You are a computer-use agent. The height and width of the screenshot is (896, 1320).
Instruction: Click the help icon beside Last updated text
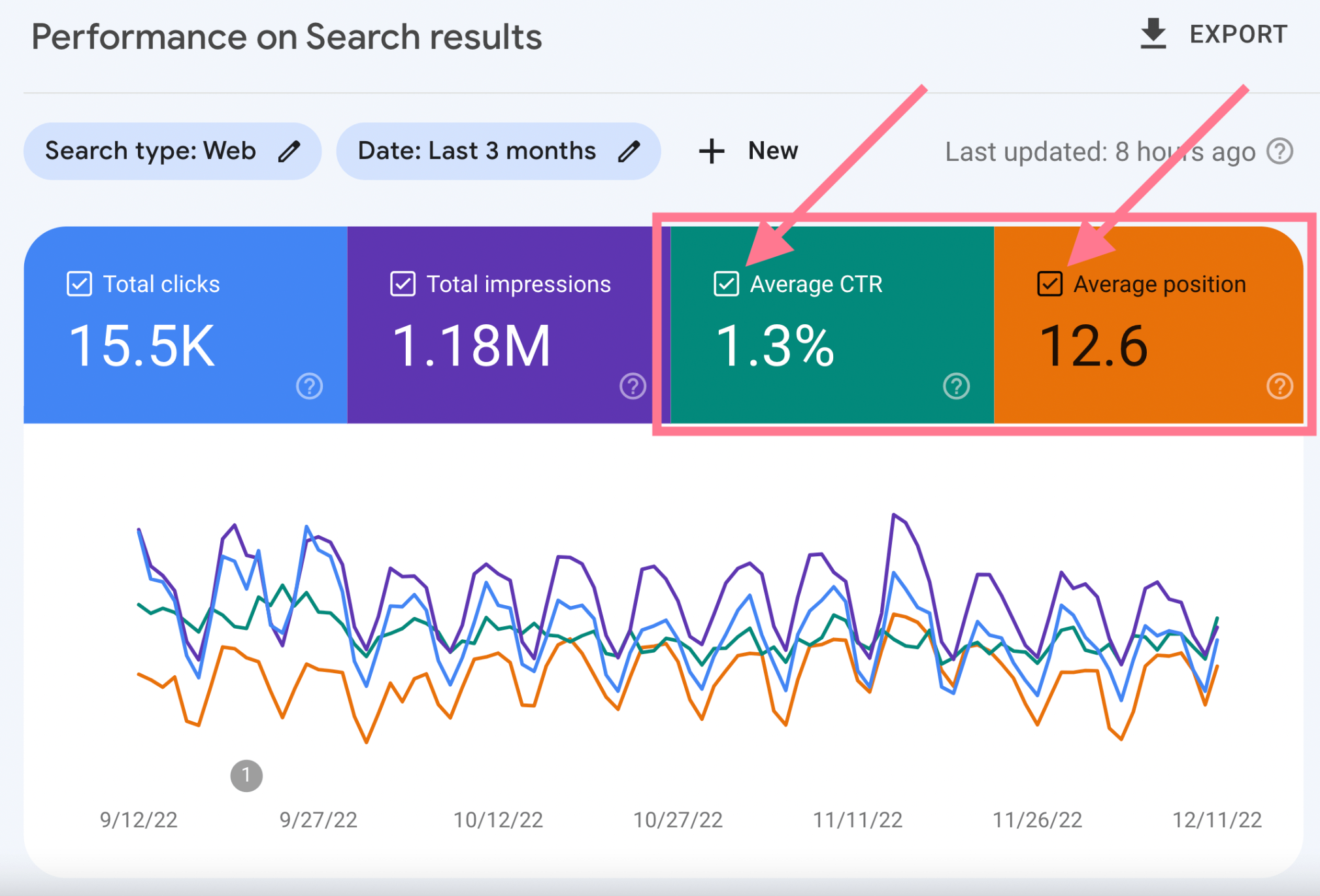(1279, 151)
